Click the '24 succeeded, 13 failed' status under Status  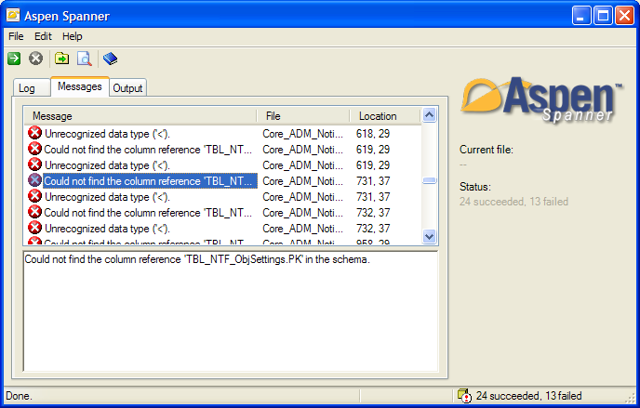[x=513, y=202]
